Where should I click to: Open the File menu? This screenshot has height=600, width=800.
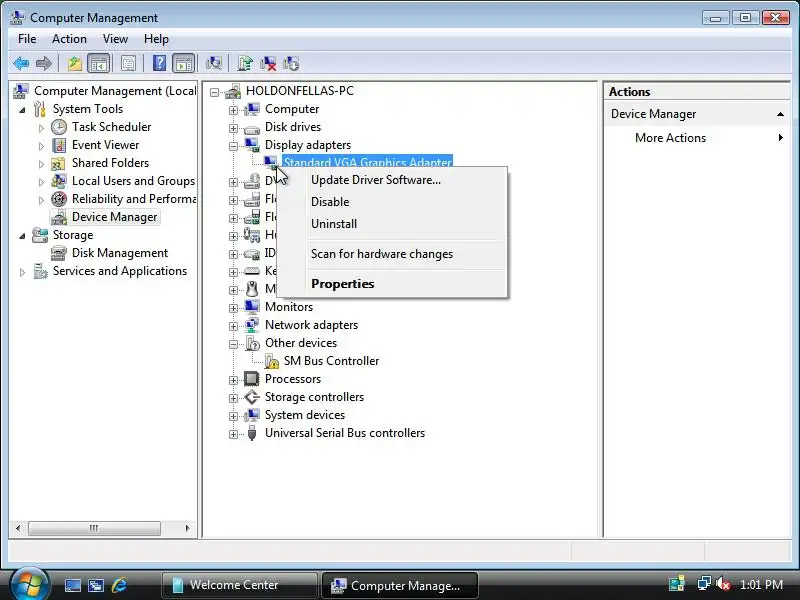point(27,39)
